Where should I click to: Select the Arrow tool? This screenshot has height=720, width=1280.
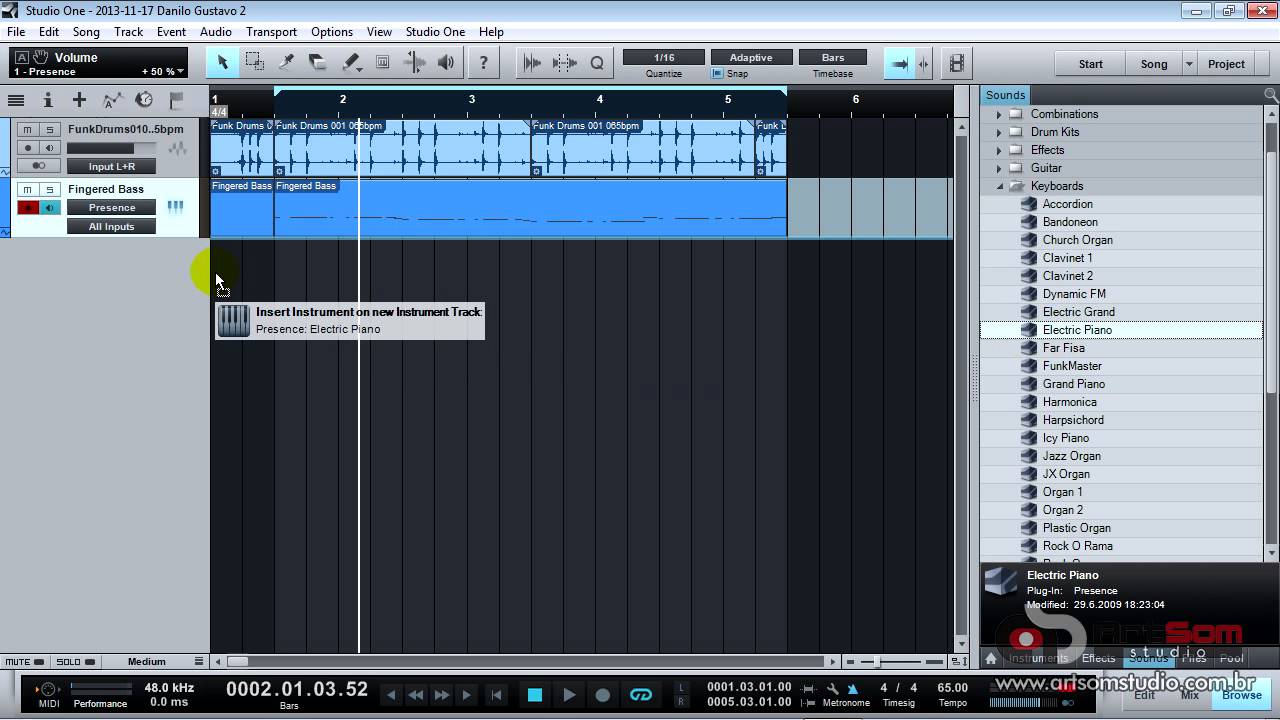[222, 63]
